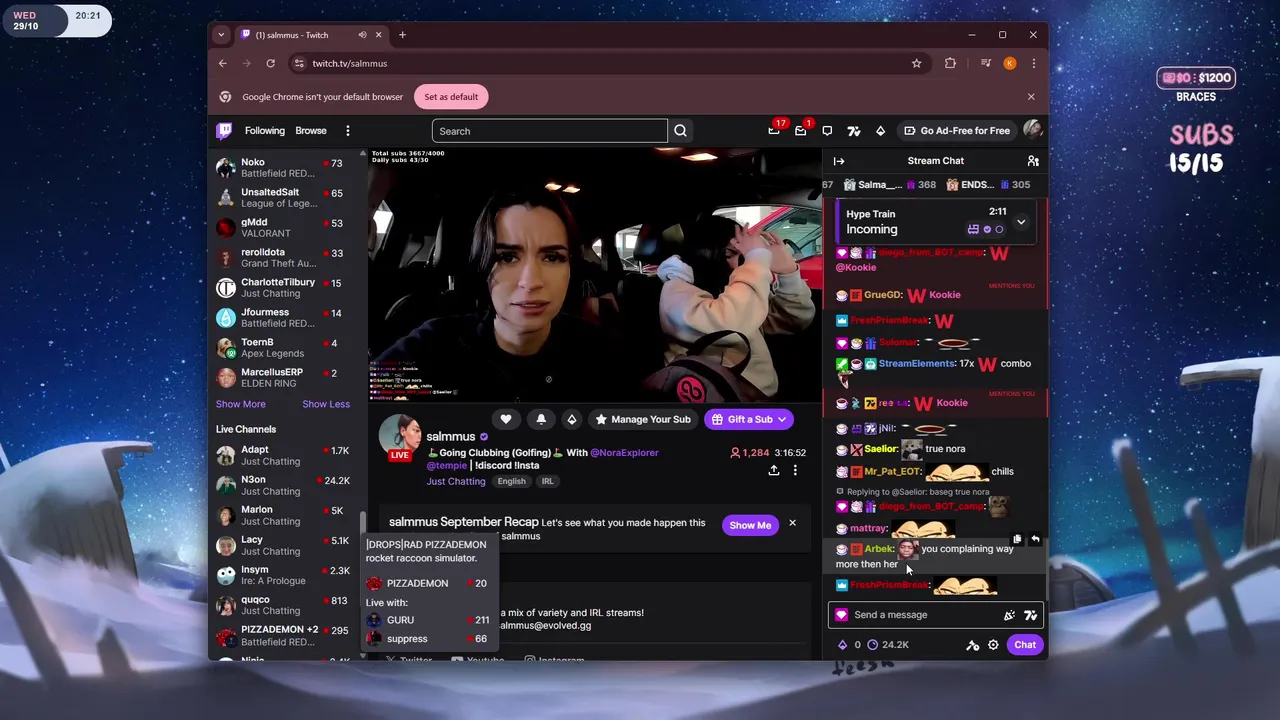Close the September Recap banner
Viewport: 1280px width, 720px height.
(x=792, y=523)
